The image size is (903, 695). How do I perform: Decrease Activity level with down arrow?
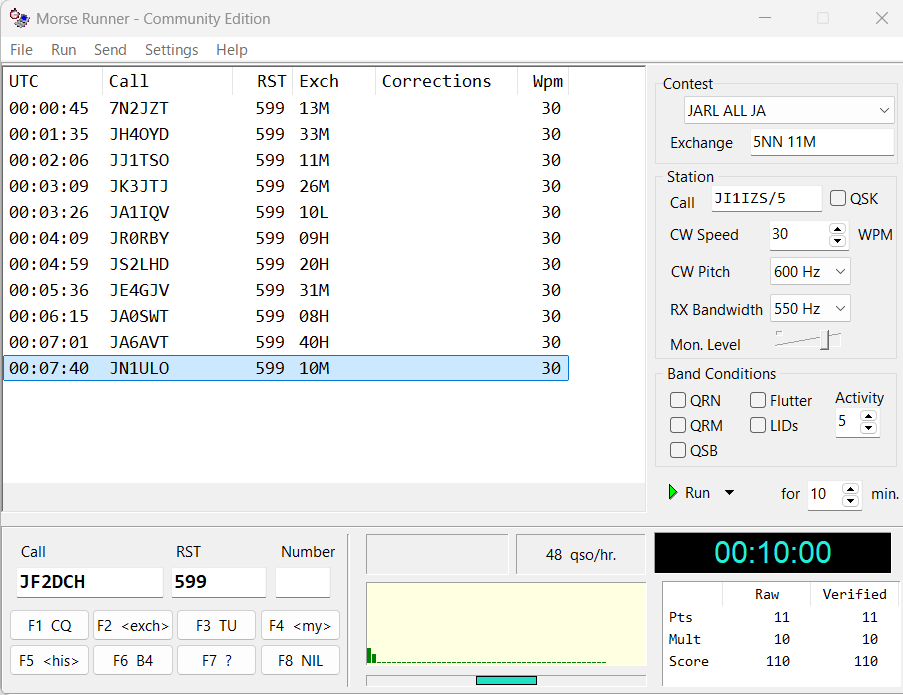click(868, 428)
